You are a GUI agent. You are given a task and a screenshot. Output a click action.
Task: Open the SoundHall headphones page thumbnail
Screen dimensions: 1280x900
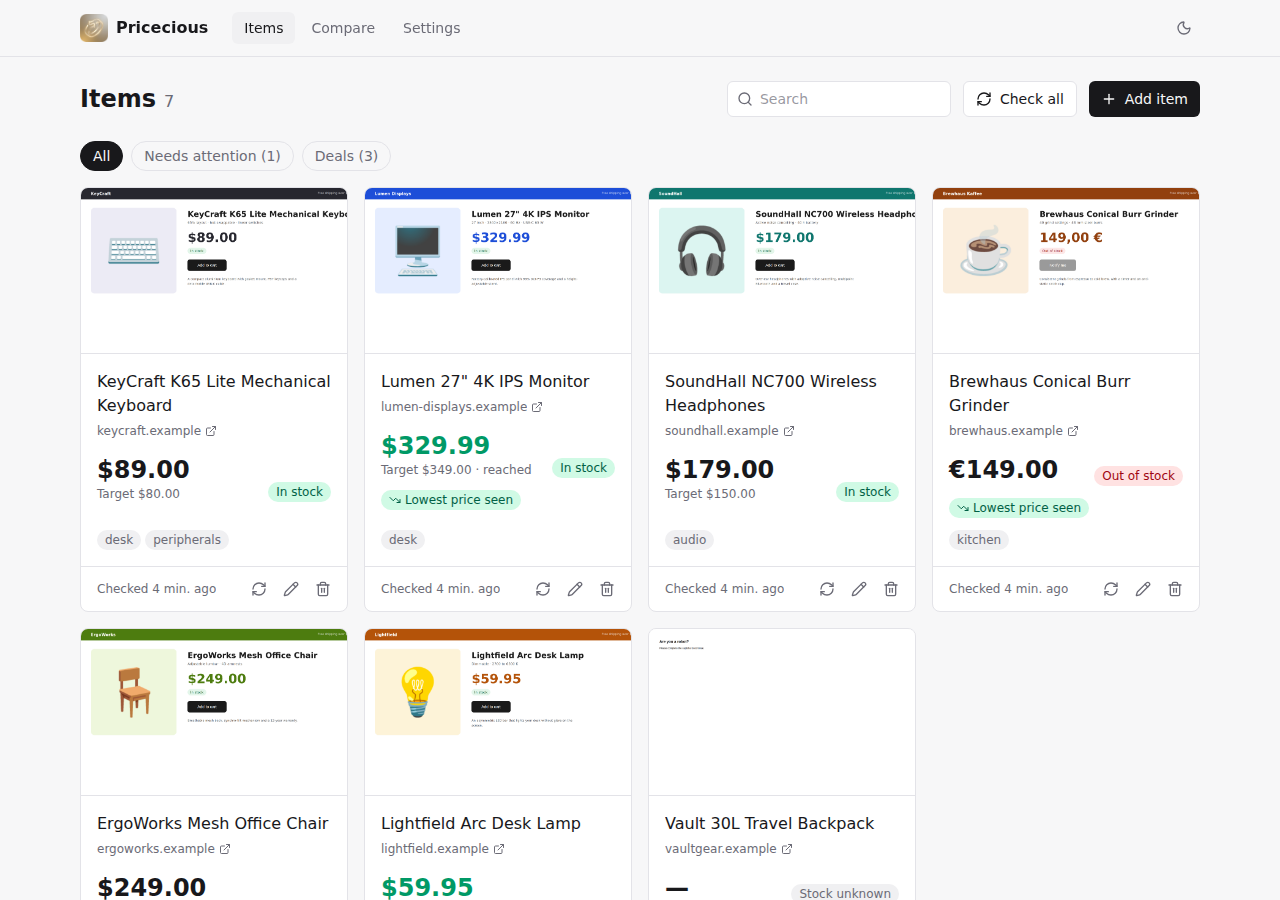point(782,271)
